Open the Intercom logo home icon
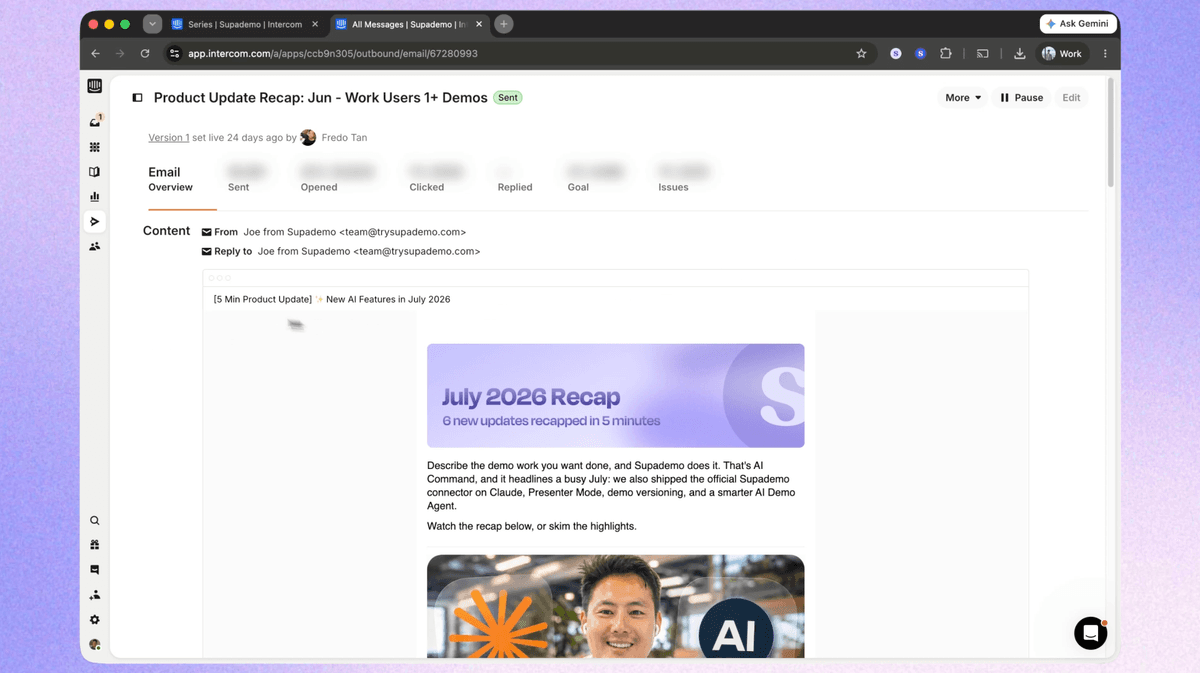 click(95, 87)
